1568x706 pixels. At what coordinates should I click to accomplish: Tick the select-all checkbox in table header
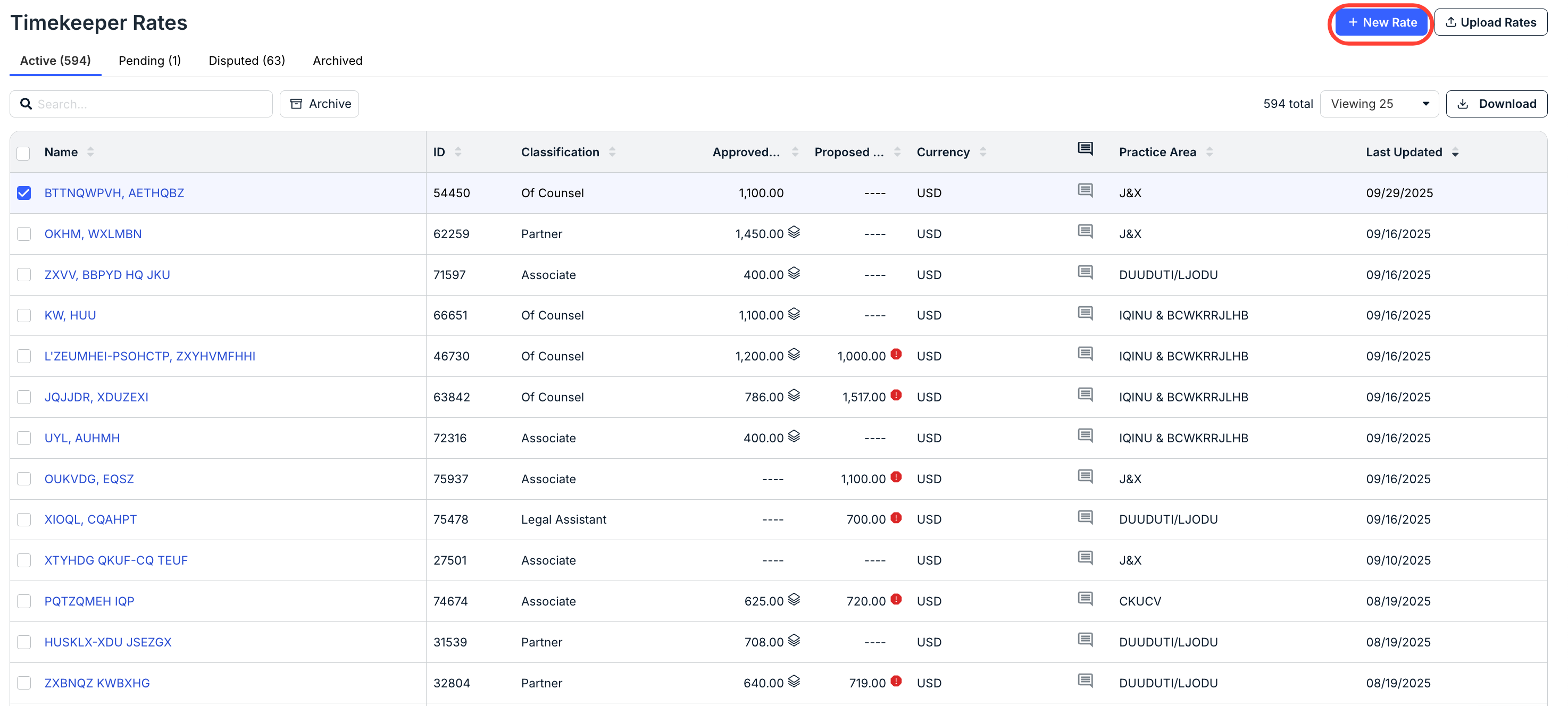pos(24,153)
